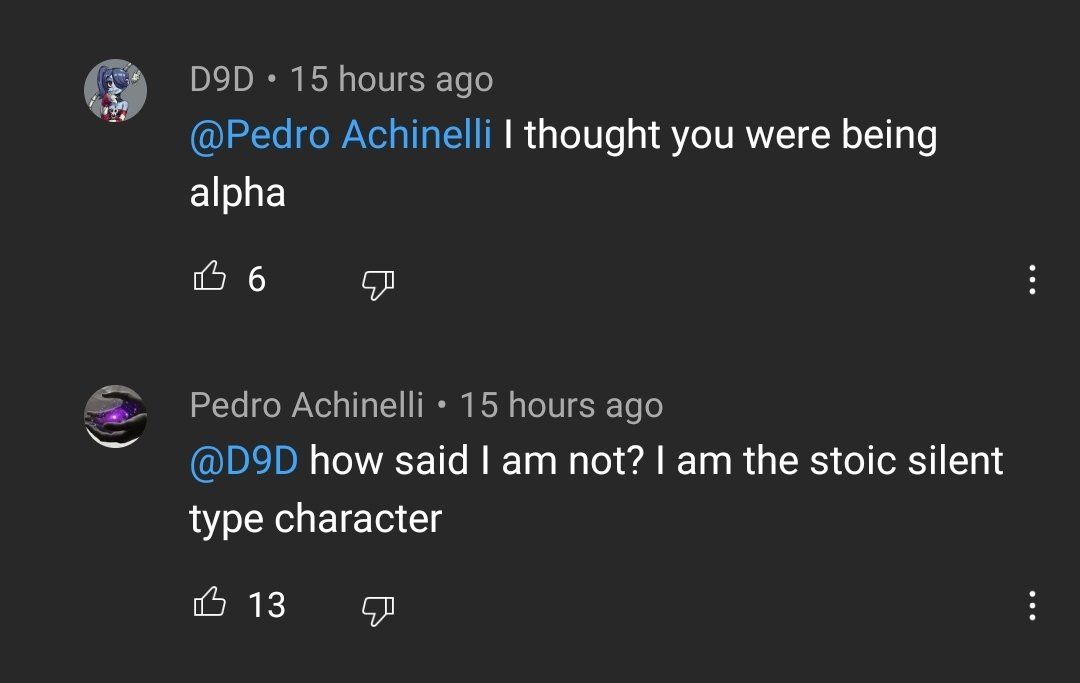Open more options for Pedro Achinelli's comment
Viewport: 1080px width, 683px height.
(1032, 605)
